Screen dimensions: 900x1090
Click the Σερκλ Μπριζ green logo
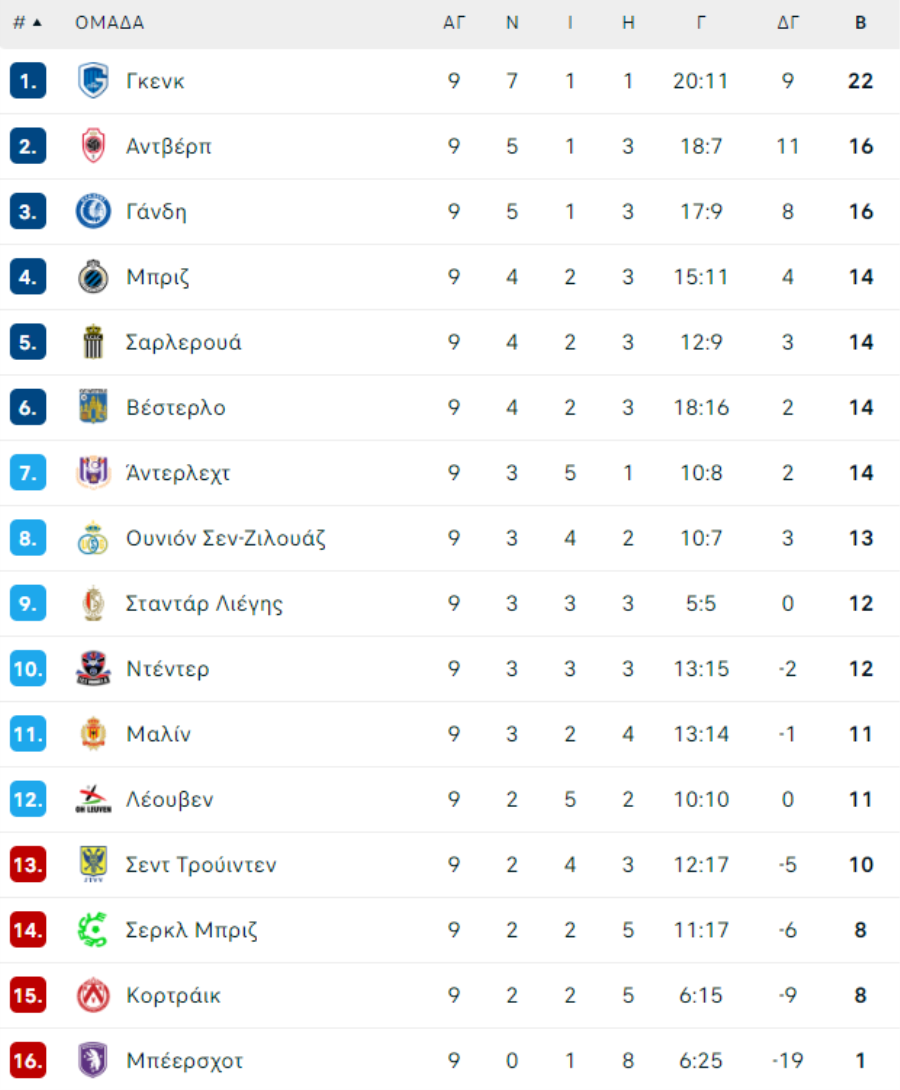click(93, 930)
